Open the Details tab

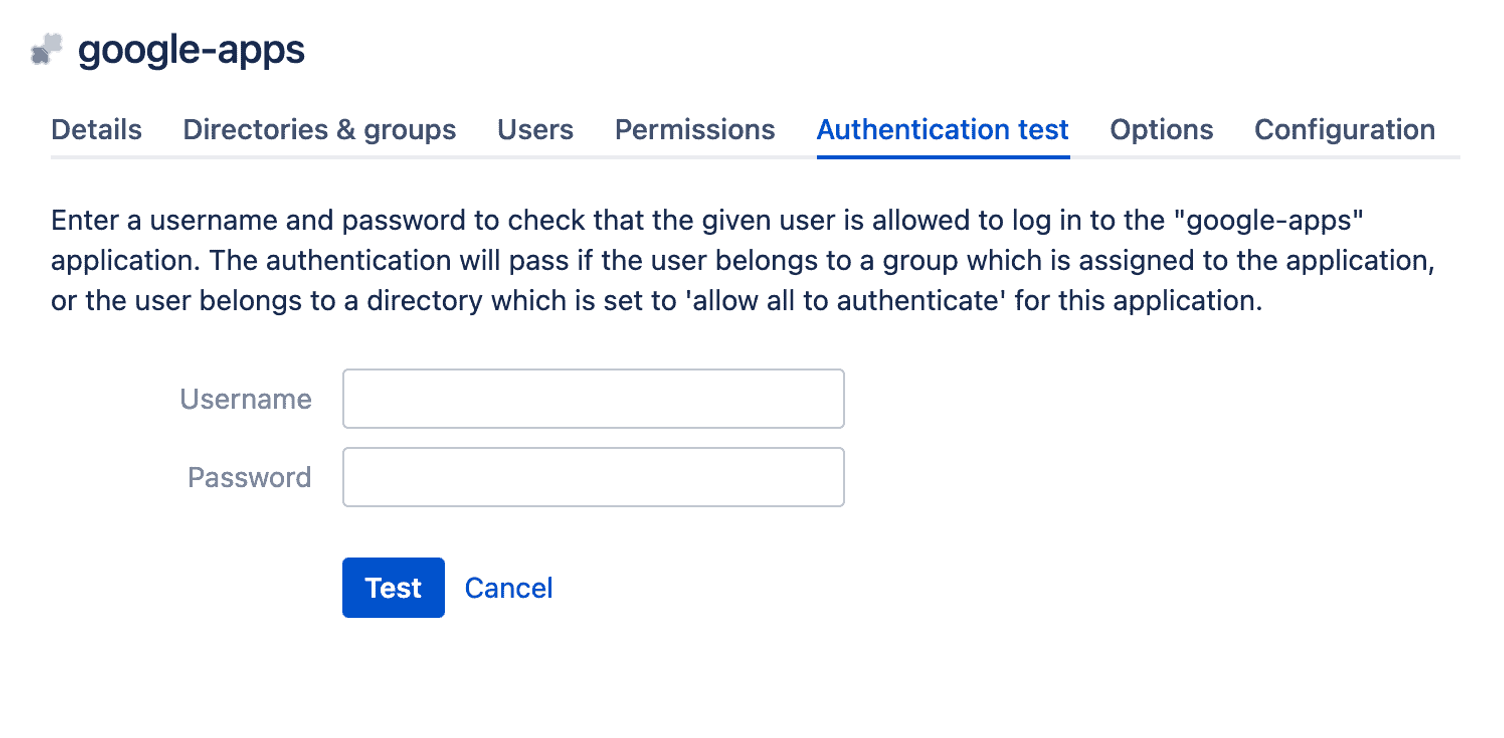click(x=96, y=130)
